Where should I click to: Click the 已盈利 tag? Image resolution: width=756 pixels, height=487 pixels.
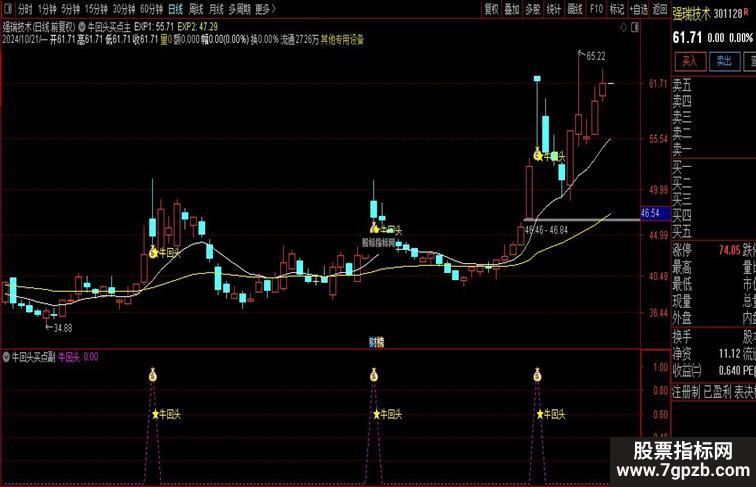point(717,392)
